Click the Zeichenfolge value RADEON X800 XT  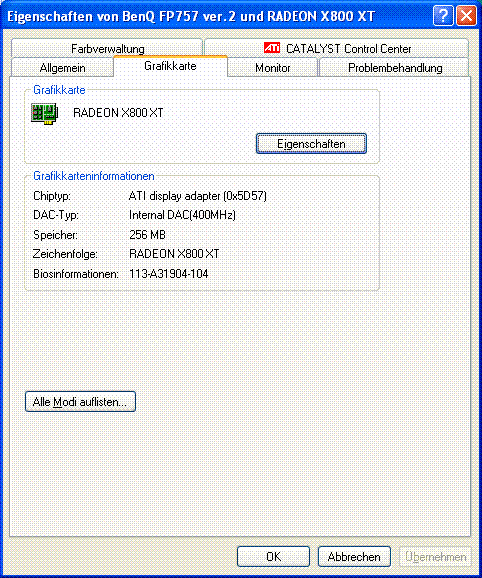coord(174,254)
